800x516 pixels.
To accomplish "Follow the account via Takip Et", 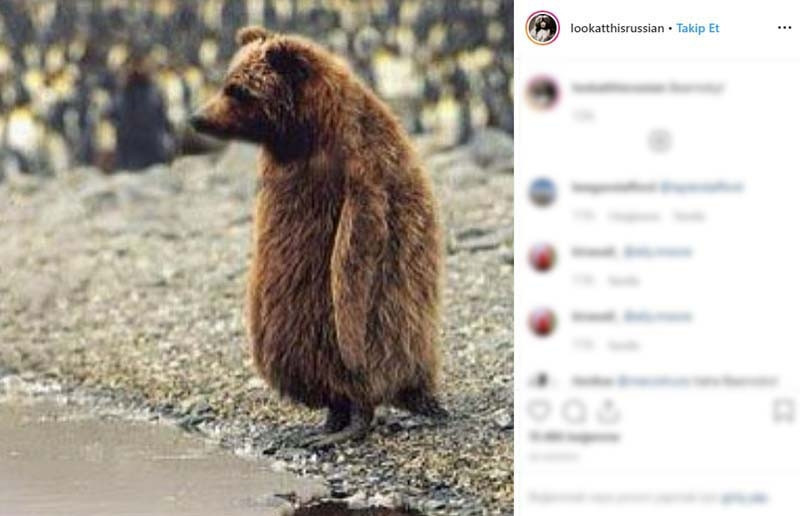I will click(697, 28).
